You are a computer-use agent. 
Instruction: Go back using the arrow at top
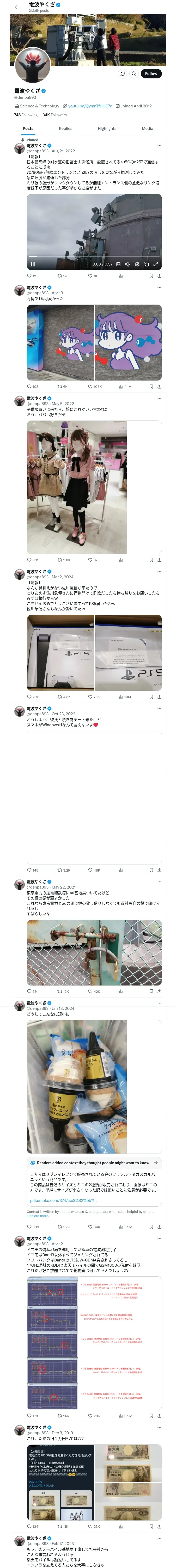click(x=17, y=7)
